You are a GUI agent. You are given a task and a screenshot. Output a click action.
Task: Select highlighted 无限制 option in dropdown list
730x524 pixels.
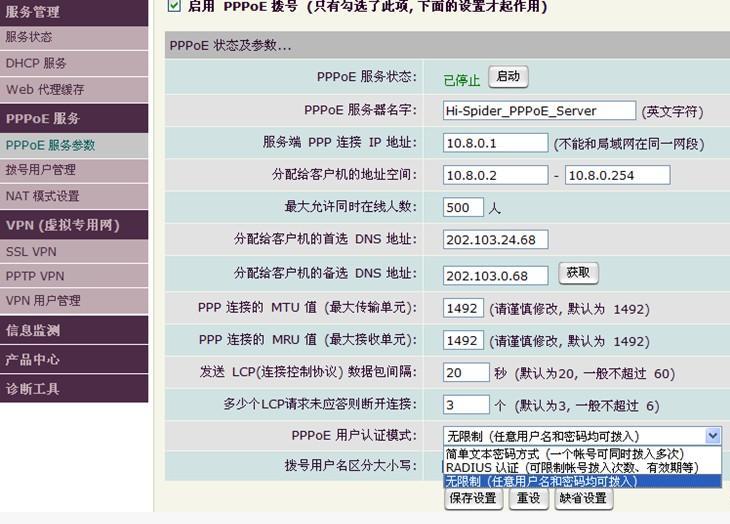coord(582,481)
